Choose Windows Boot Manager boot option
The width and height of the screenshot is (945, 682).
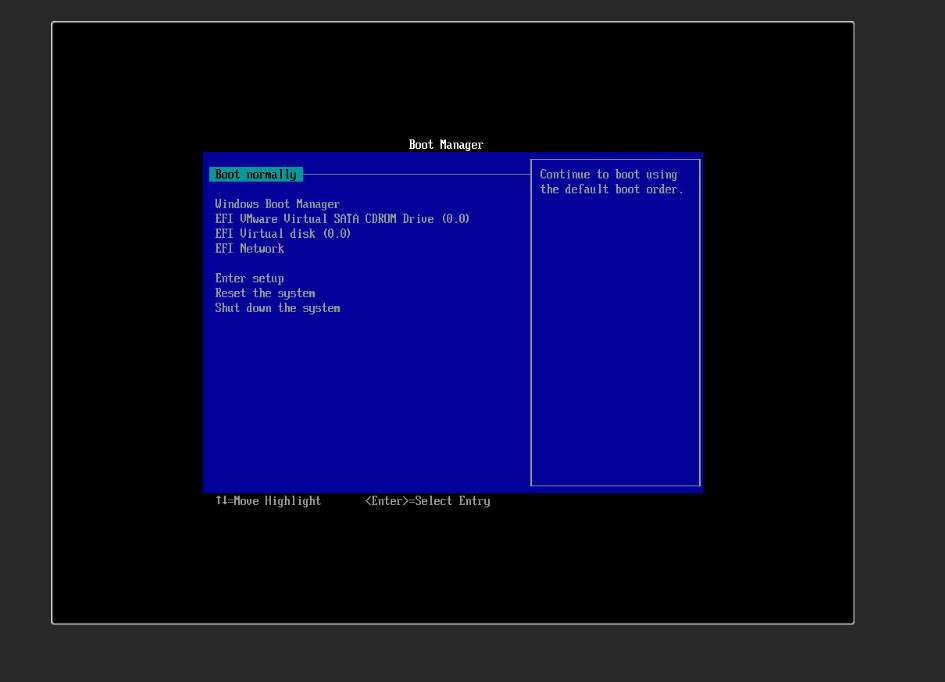click(x=277, y=204)
